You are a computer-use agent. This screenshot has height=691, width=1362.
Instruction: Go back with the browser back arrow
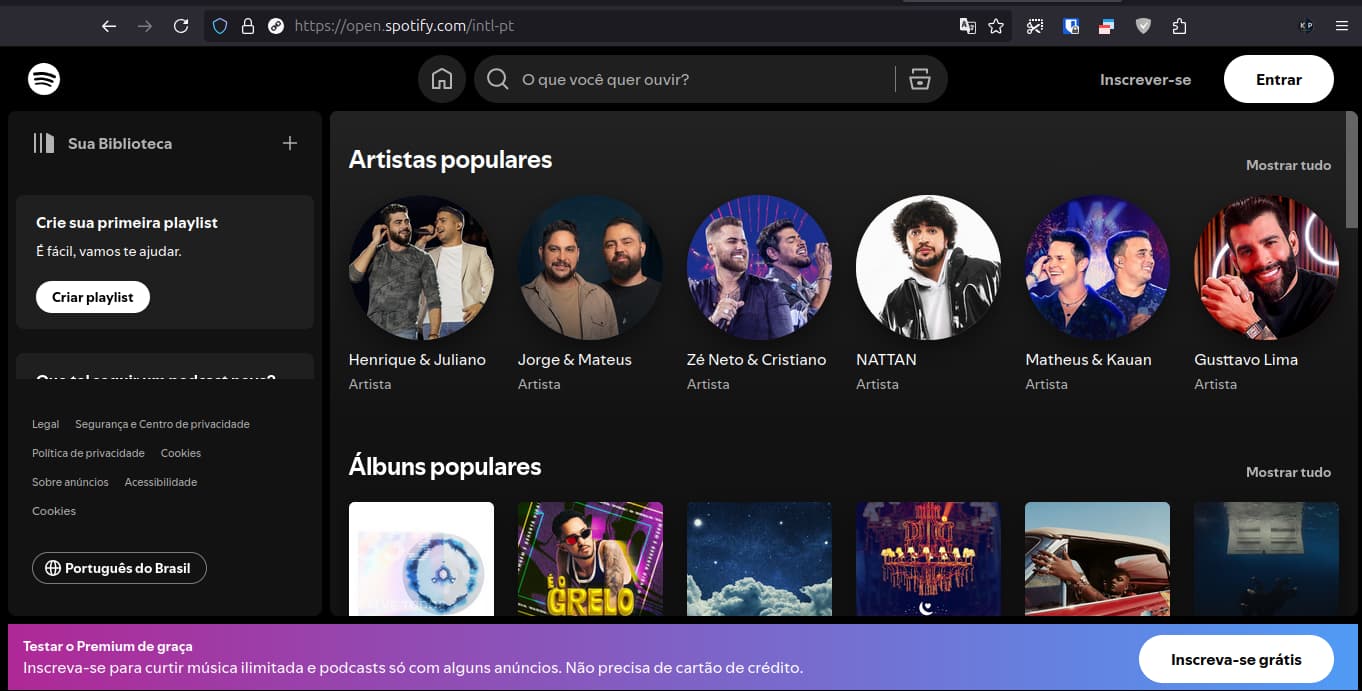[109, 26]
